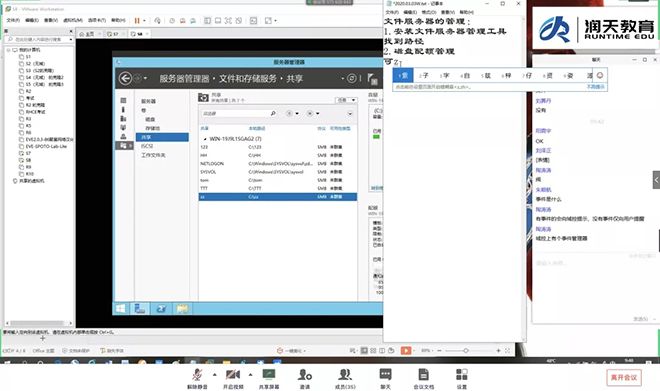The width and height of the screenshot is (660, 391).
Task: Select 存储池 in the file services navigation
Action: 152,128
